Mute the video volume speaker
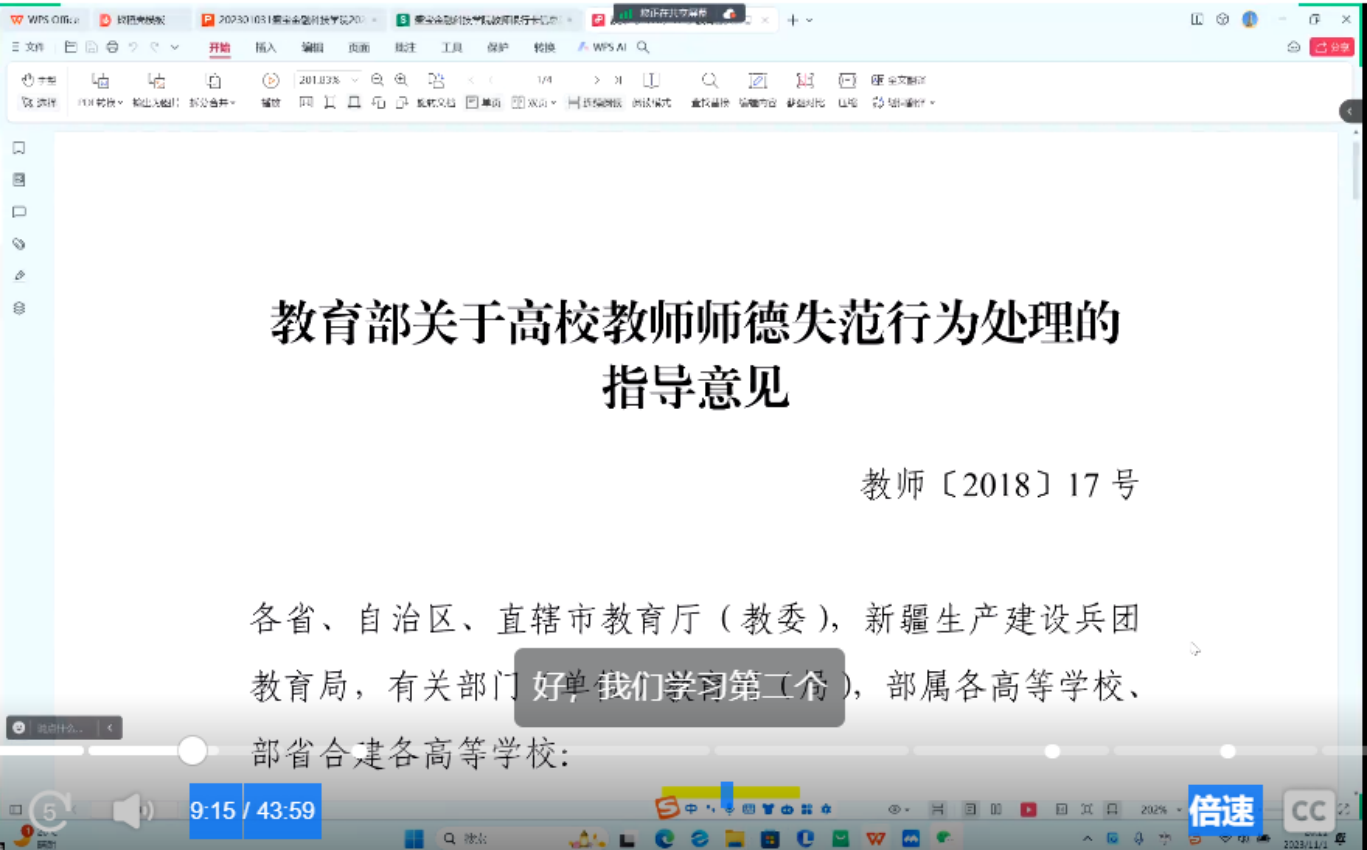This screenshot has height=850, width=1367. pos(132,811)
